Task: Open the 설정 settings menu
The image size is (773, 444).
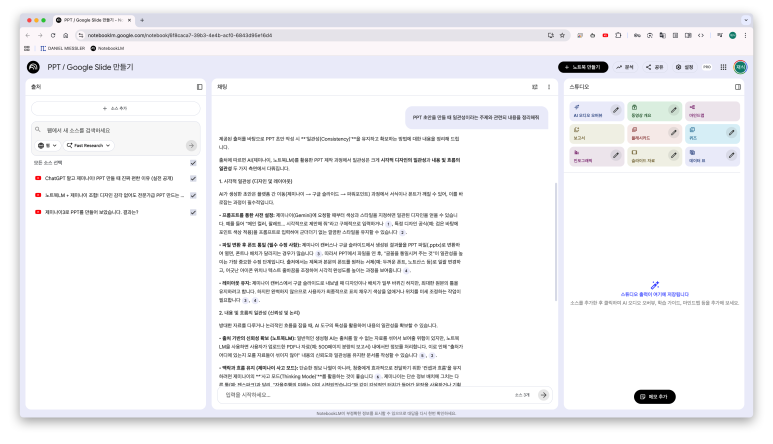Action: coord(685,67)
